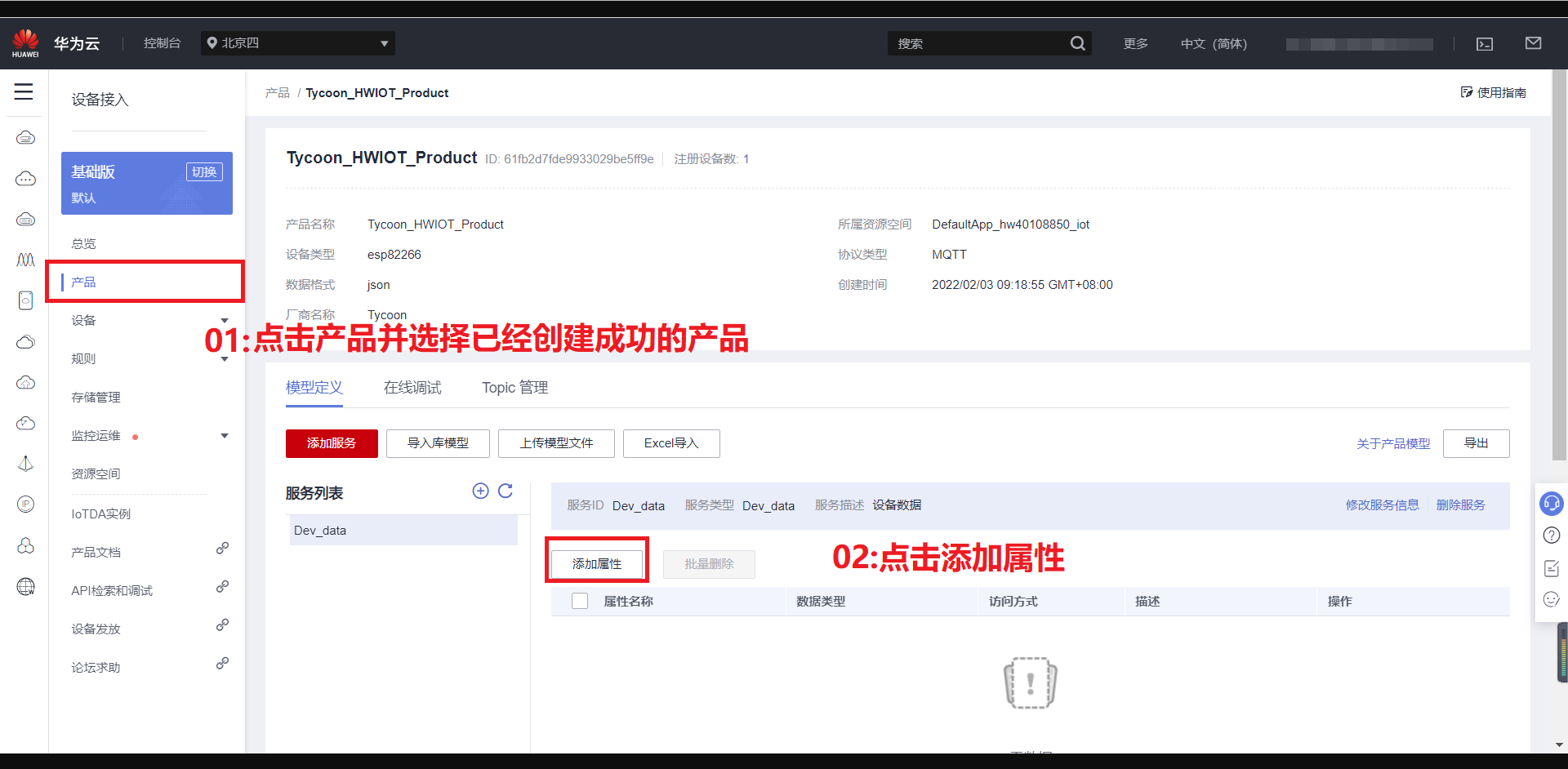Viewport: 1568px width, 769px height.
Task: Expand the 规则 sidebar submenu
Action: (x=224, y=358)
